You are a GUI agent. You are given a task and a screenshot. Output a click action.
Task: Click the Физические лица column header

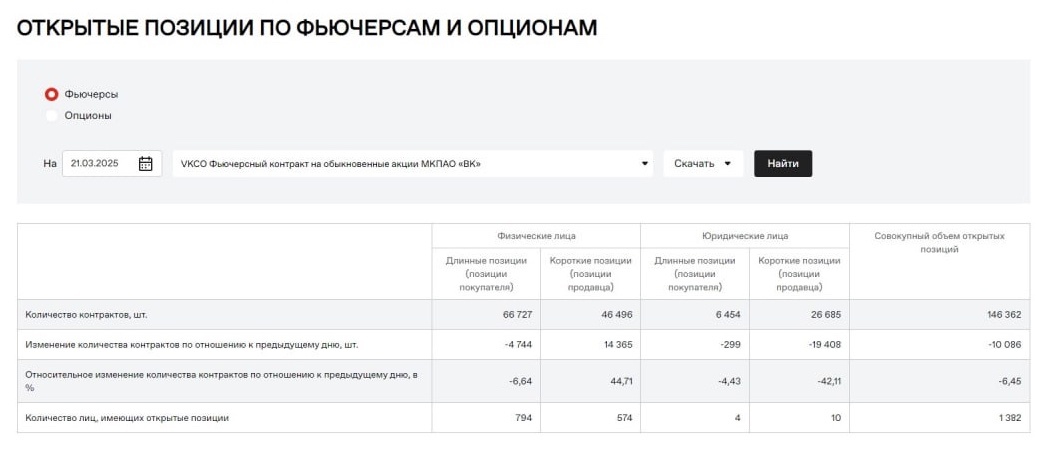click(536, 236)
